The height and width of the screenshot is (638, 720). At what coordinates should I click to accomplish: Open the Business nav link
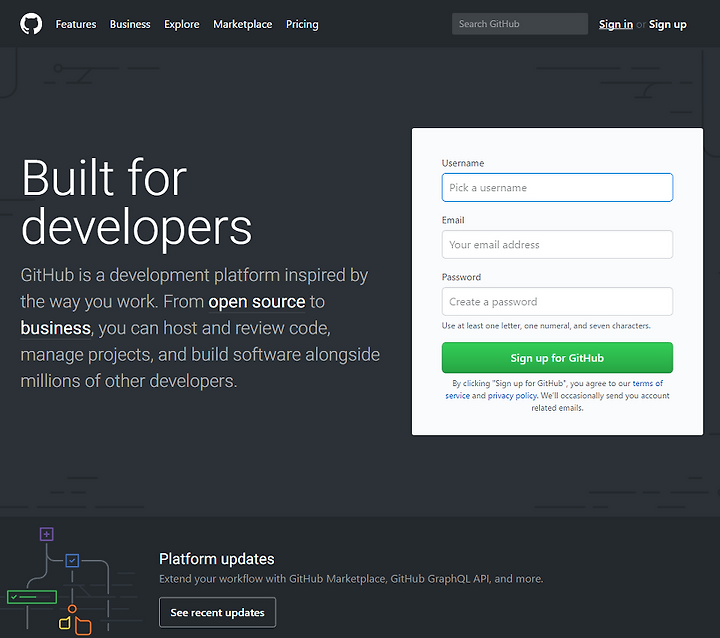click(x=130, y=24)
